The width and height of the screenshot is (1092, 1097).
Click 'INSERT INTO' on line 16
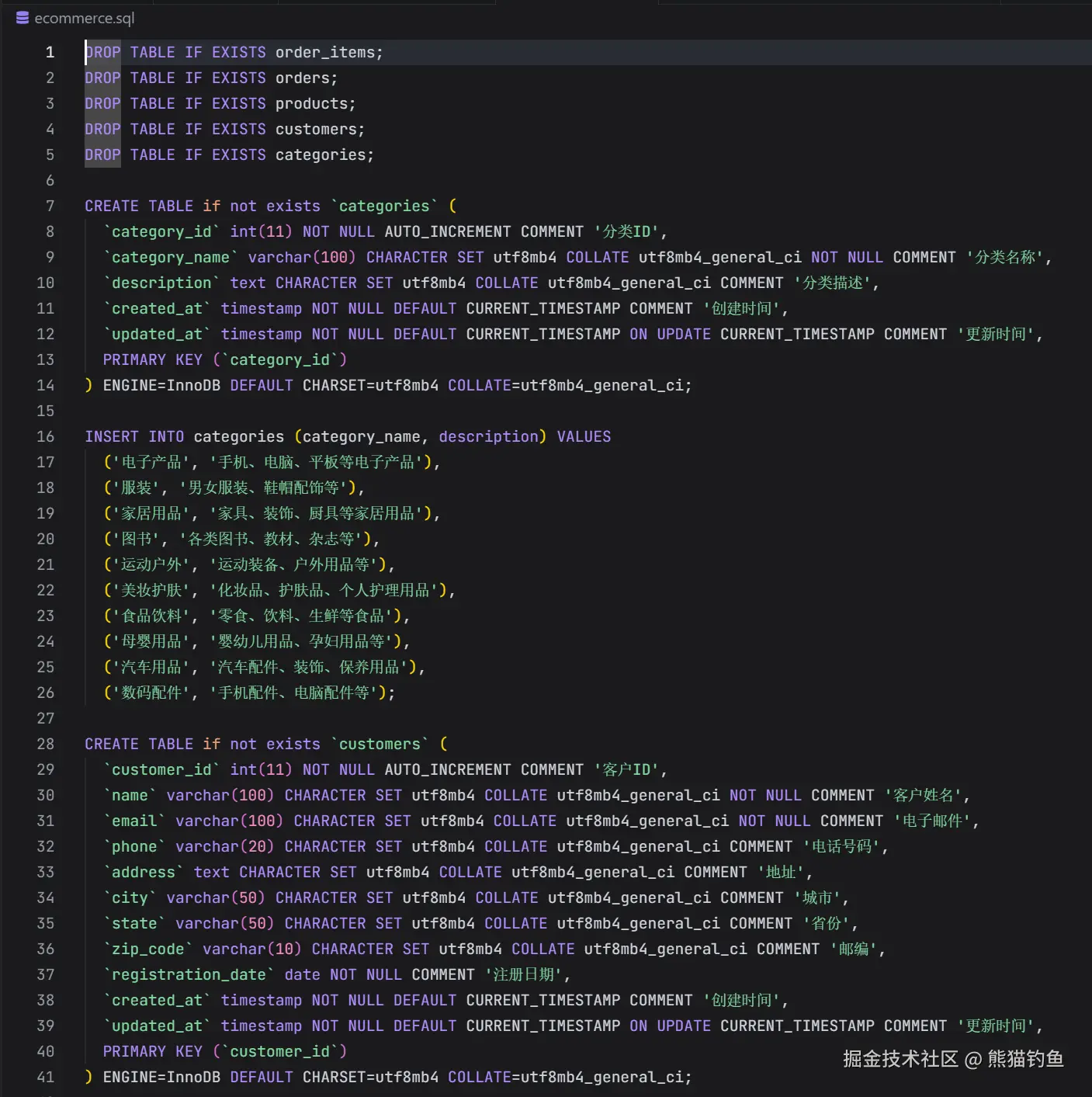[x=134, y=436]
